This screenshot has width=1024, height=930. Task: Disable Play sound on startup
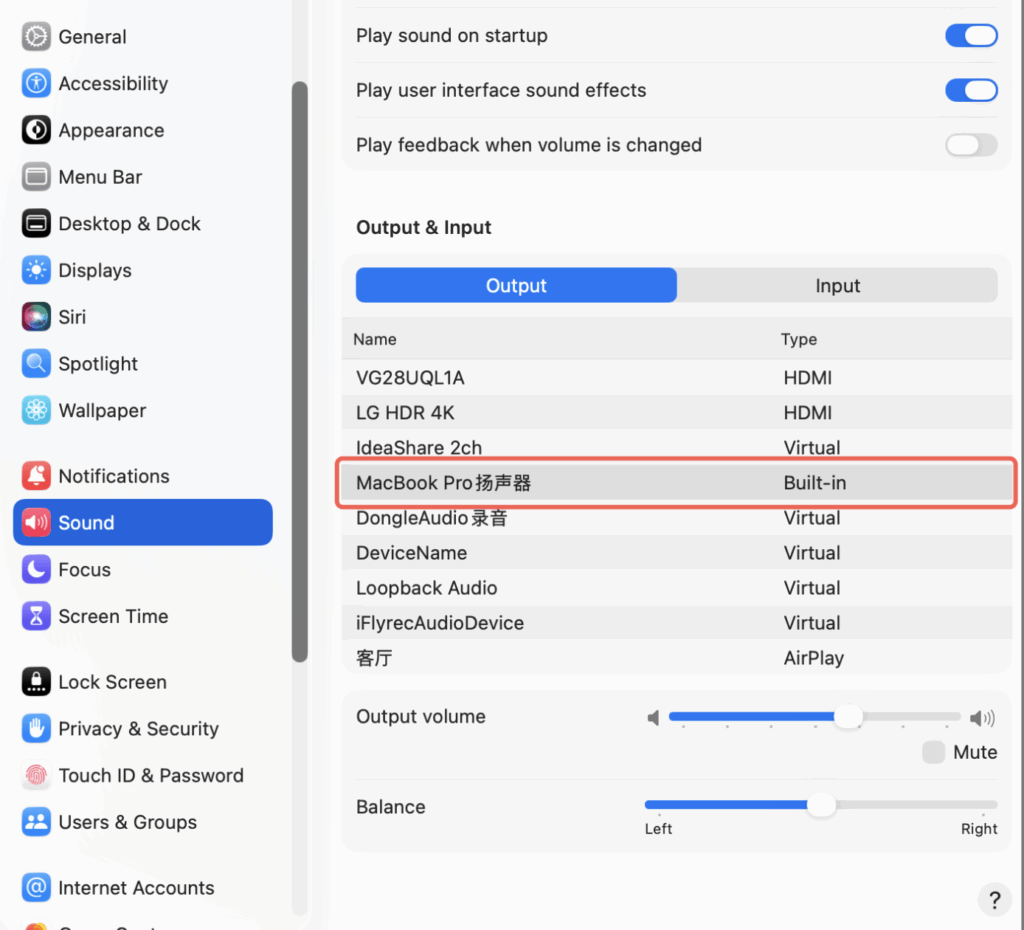[x=971, y=36]
